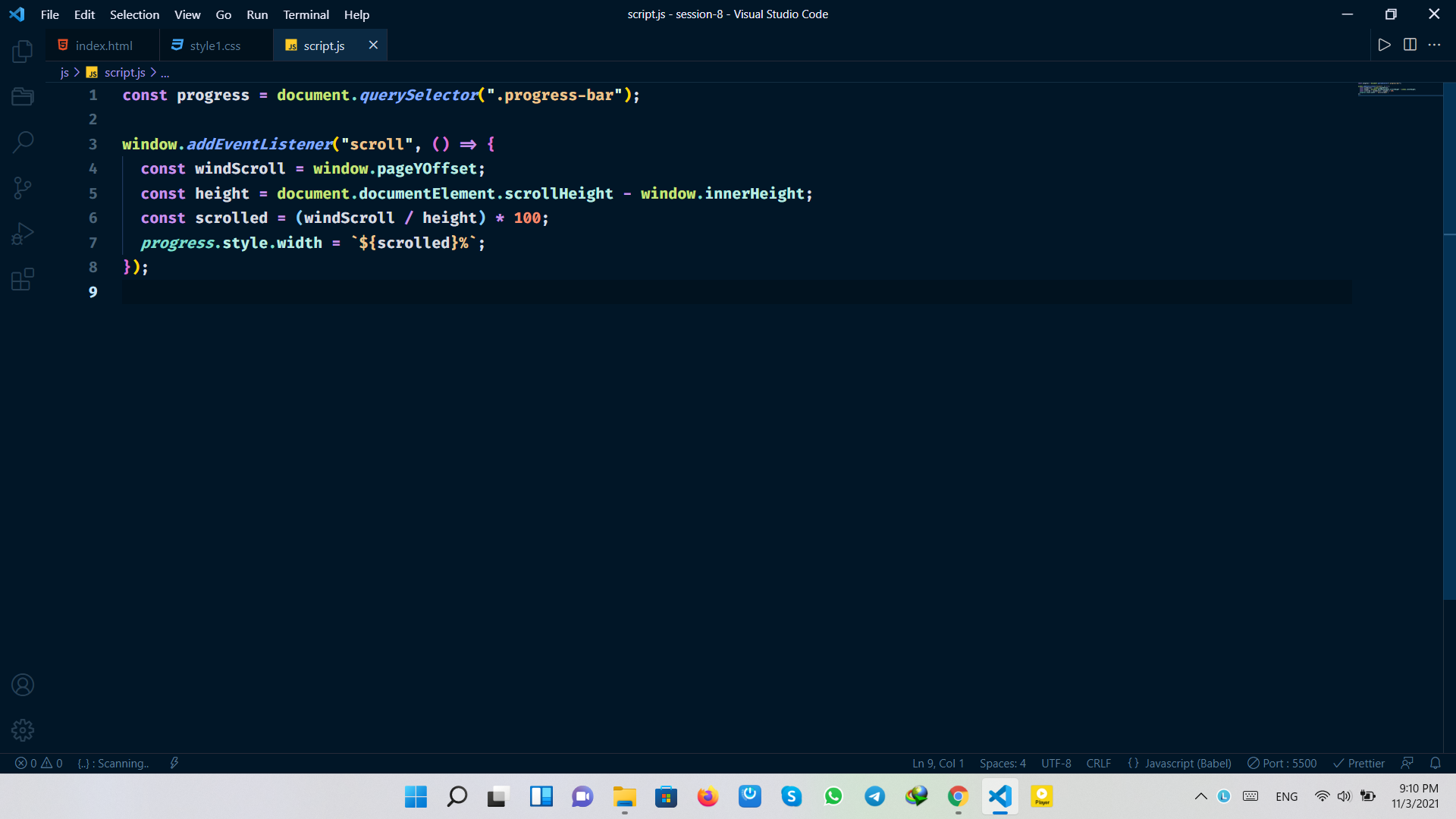Change indentation via Spaces: 4

click(1002, 763)
